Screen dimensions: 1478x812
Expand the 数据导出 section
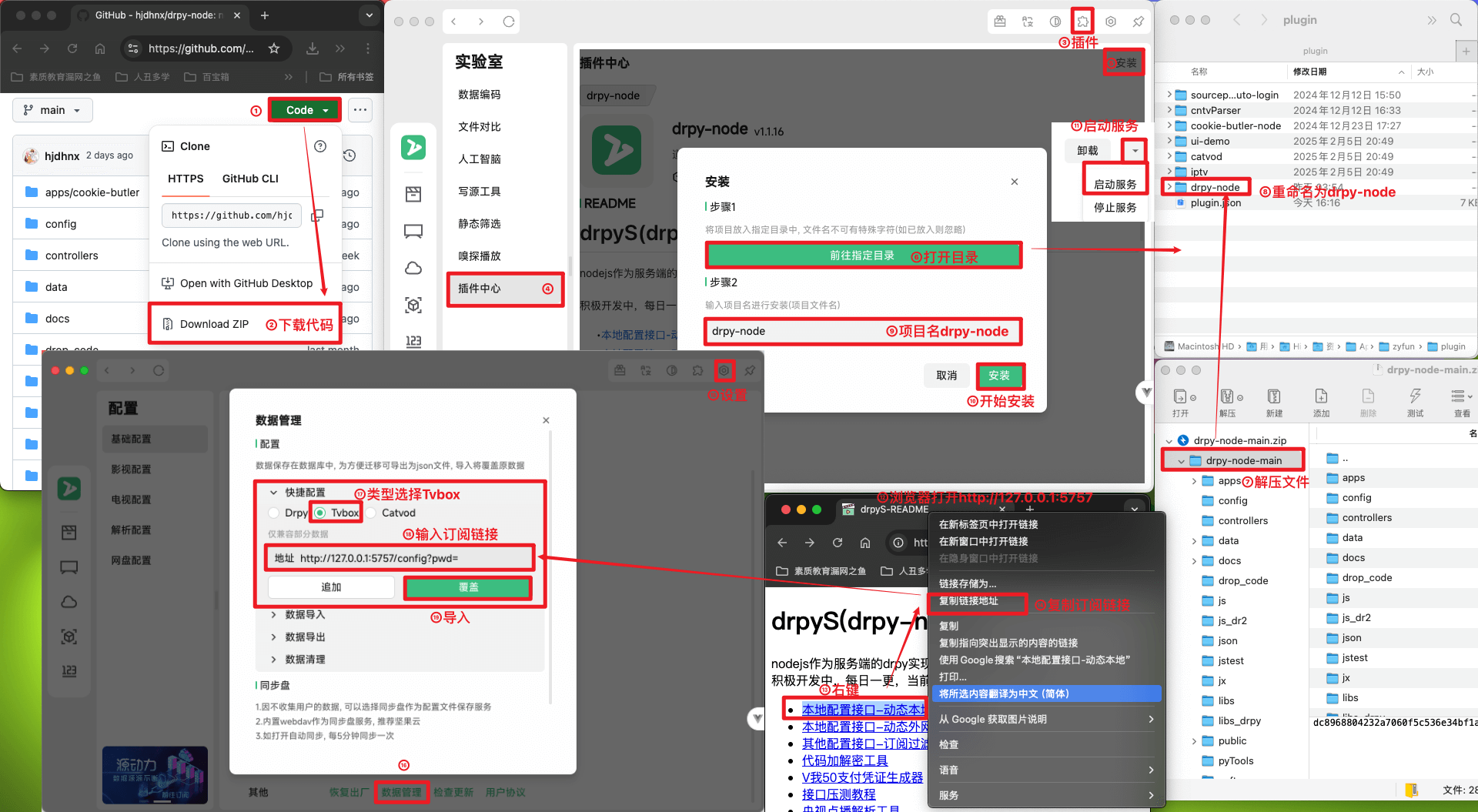(x=273, y=637)
